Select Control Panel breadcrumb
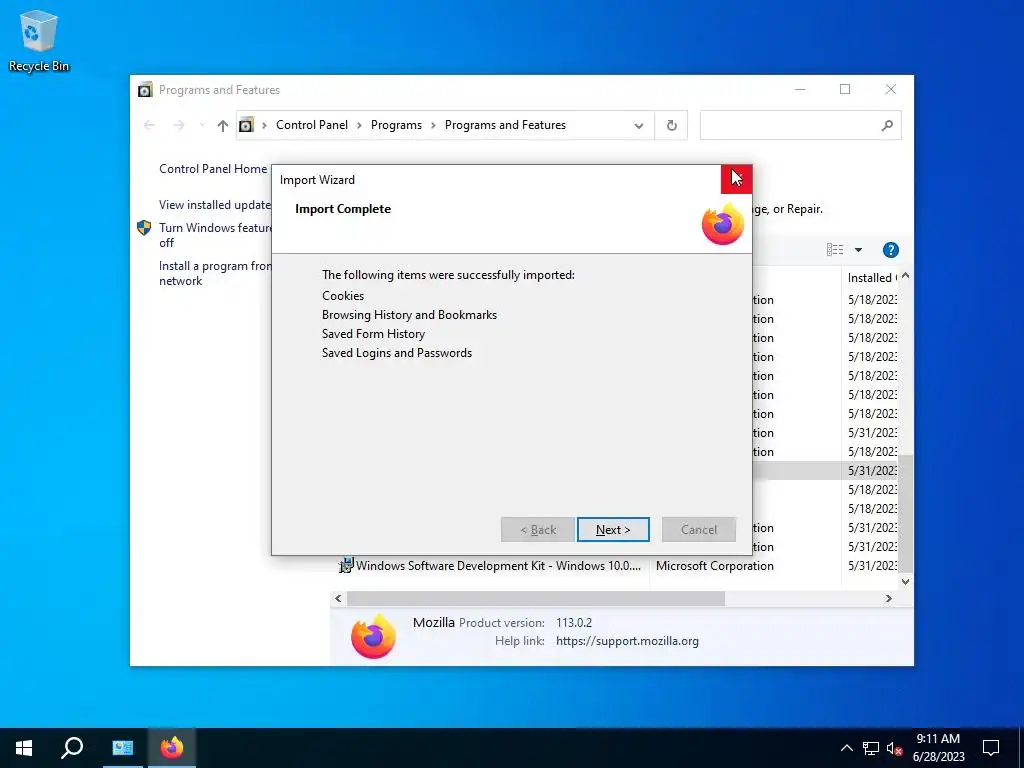This screenshot has height=768, width=1024. pyautogui.click(x=312, y=125)
